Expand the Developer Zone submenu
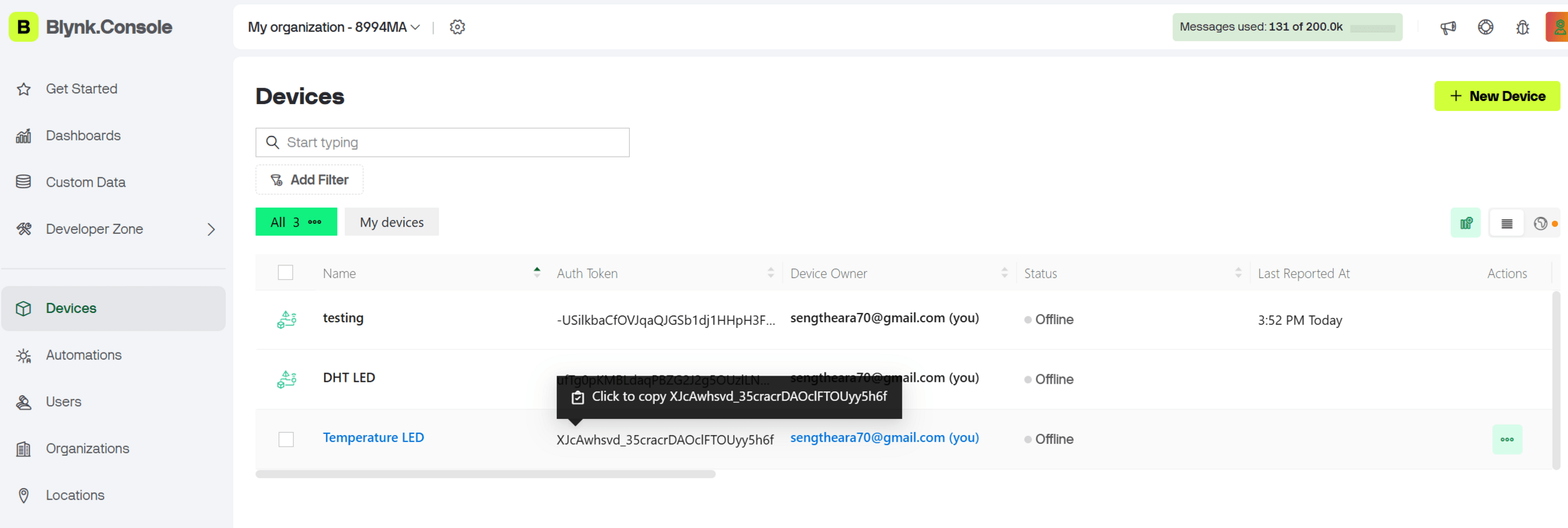Viewport: 1568px width, 528px height. pos(211,230)
